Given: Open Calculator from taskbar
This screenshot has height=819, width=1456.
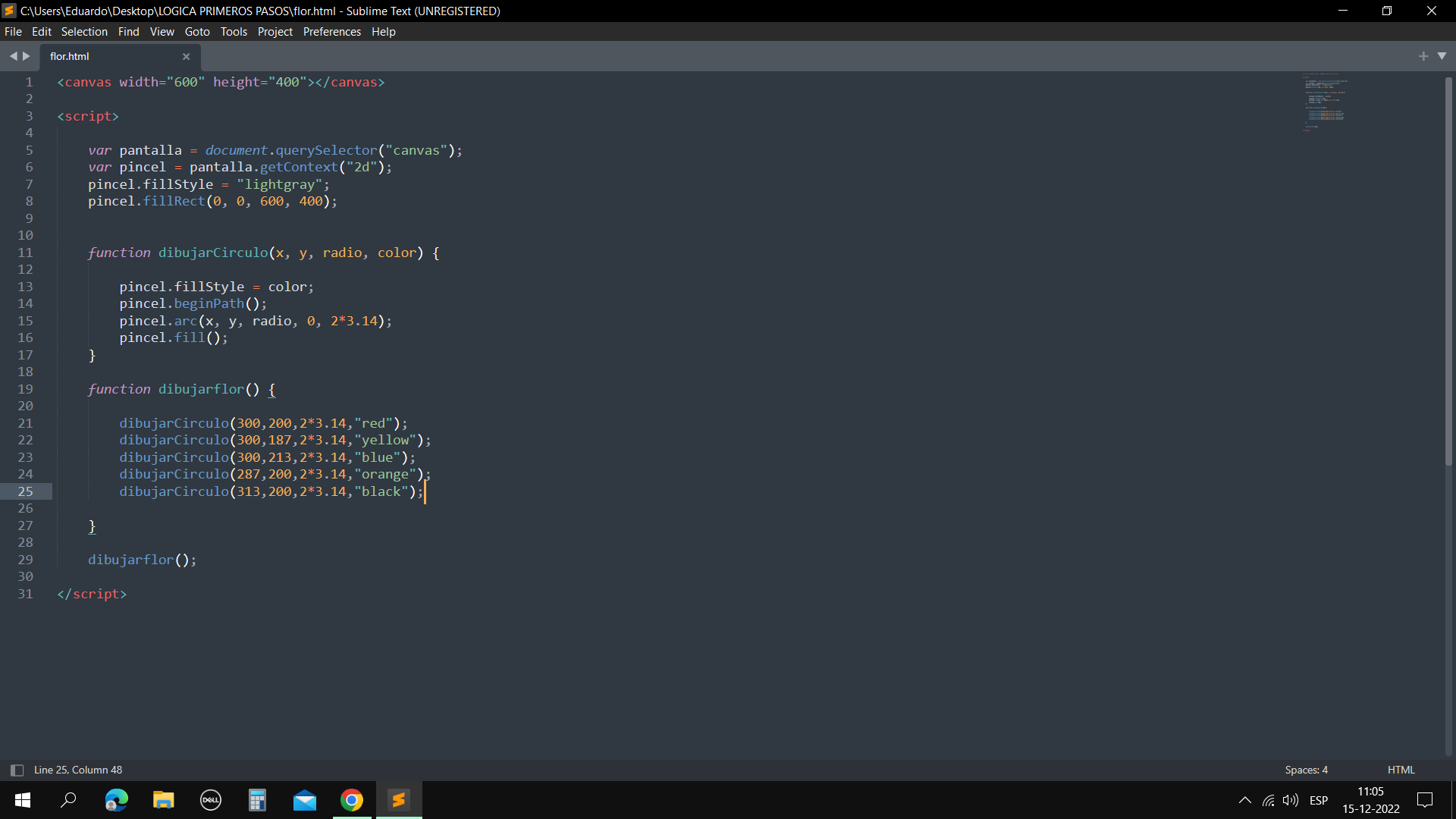Looking at the screenshot, I should pos(257,800).
